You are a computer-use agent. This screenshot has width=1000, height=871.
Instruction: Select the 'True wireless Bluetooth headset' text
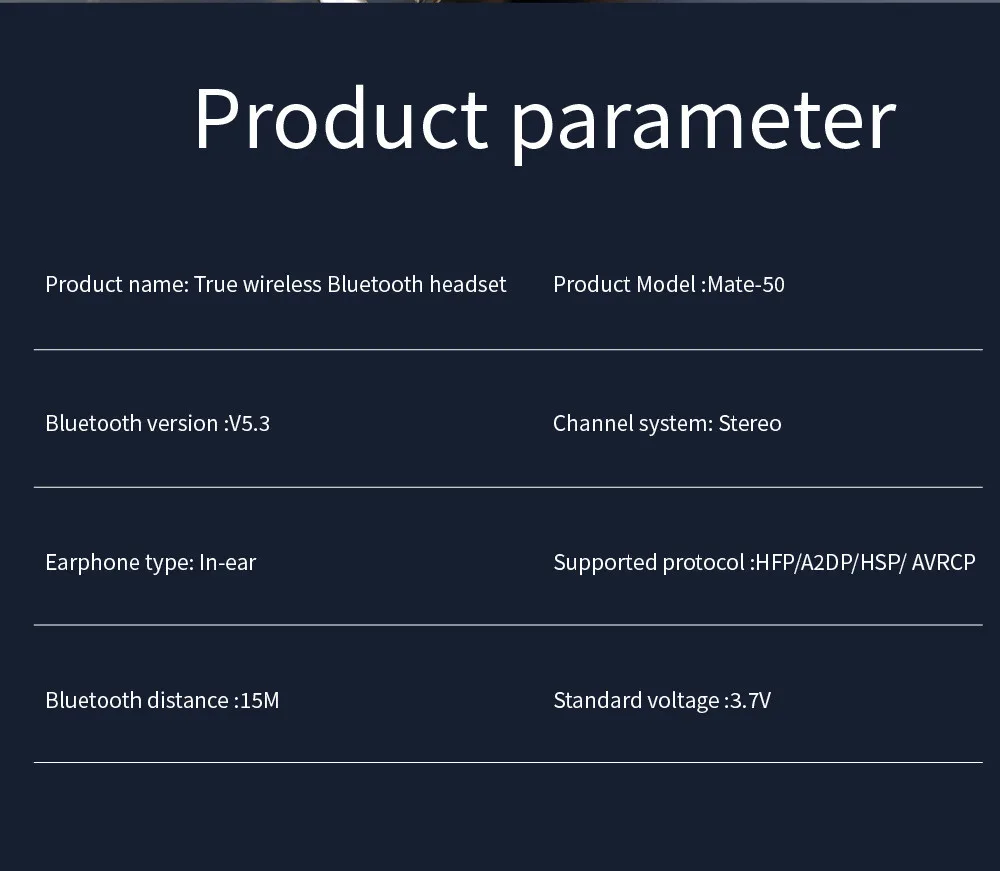pos(350,285)
